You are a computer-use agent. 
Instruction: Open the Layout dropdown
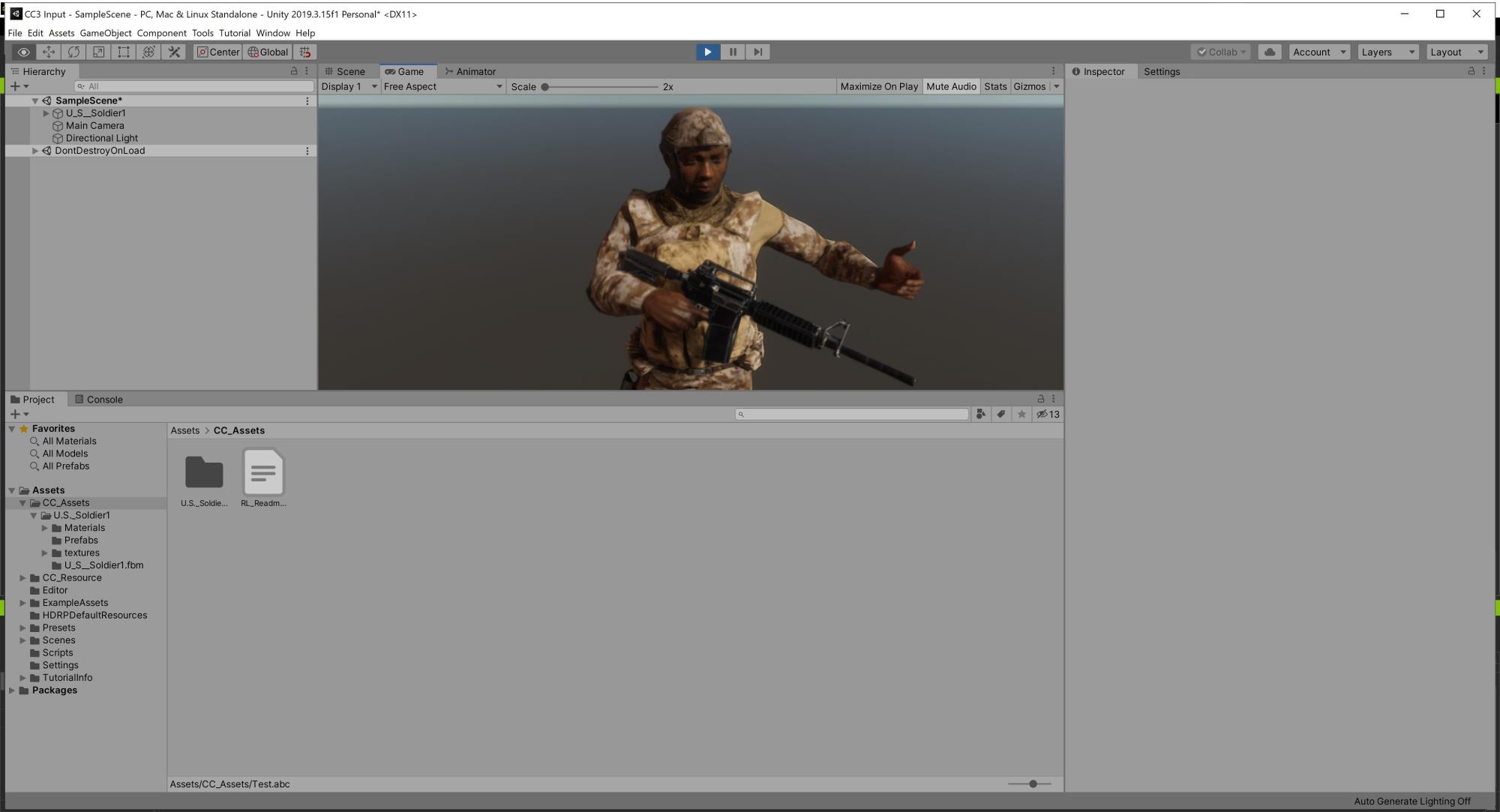click(x=1456, y=52)
